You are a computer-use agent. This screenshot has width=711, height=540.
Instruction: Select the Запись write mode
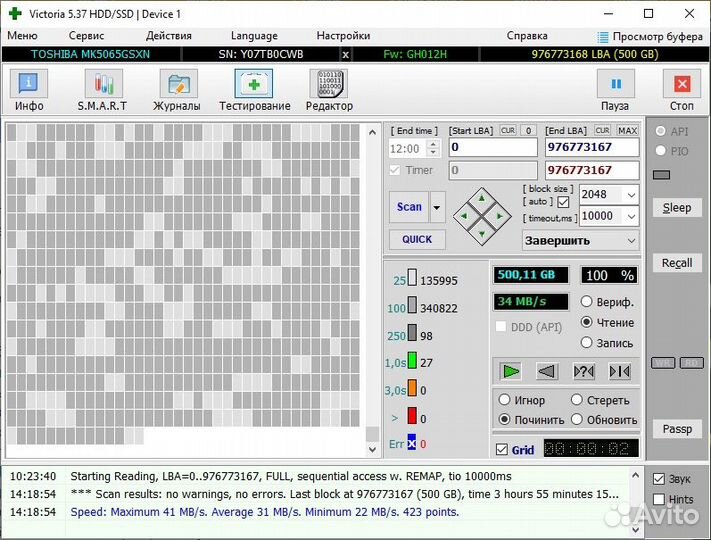click(586, 342)
